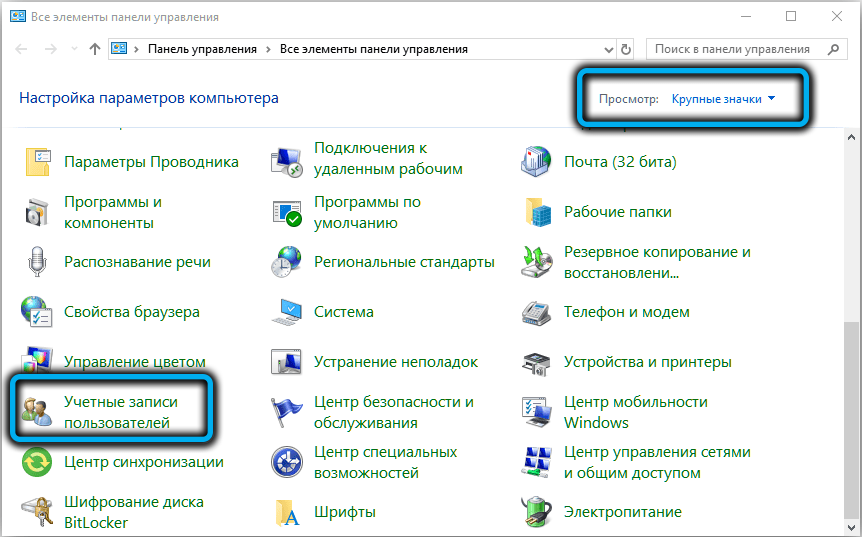The image size is (862, 537).
Task: Expand the chevron after Панель управления
Action: [x=268, y=49]
